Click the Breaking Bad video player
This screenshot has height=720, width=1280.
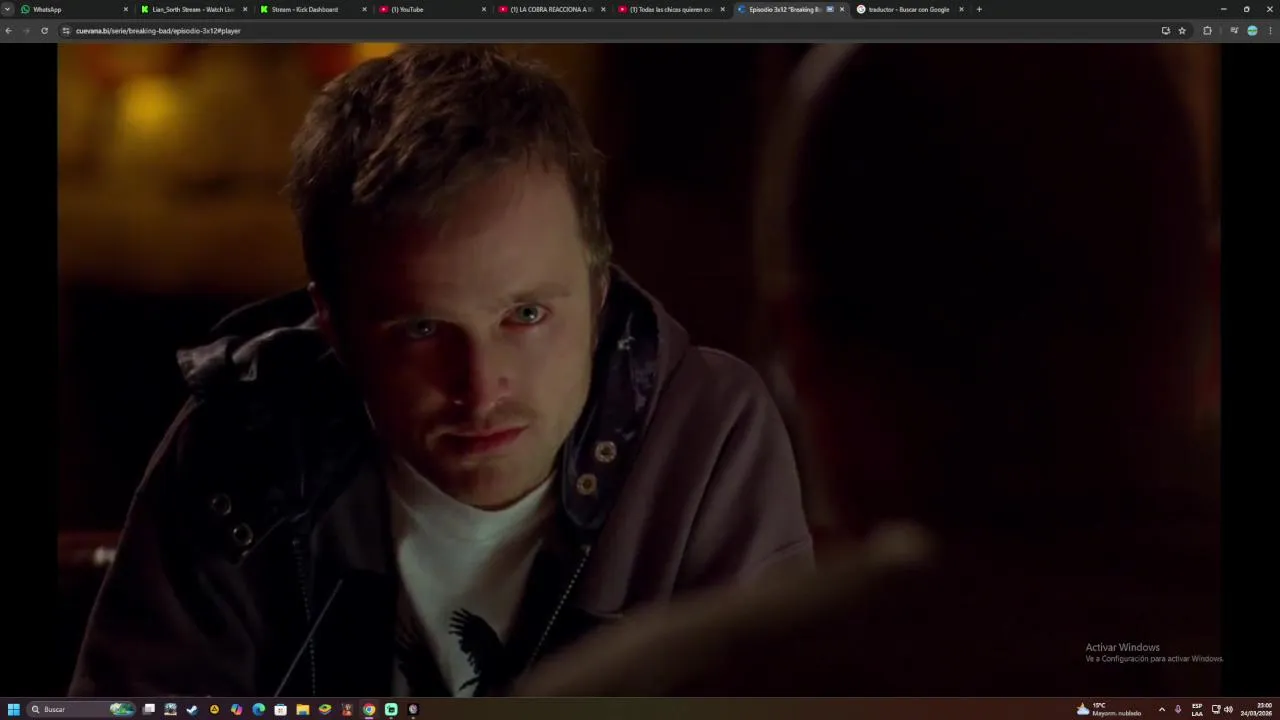pos(640,370)
